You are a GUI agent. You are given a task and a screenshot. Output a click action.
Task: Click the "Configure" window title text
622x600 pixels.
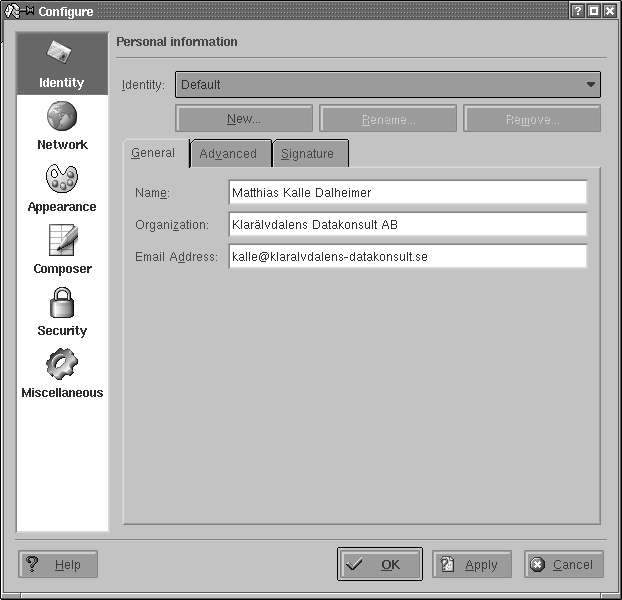[65, 12]
